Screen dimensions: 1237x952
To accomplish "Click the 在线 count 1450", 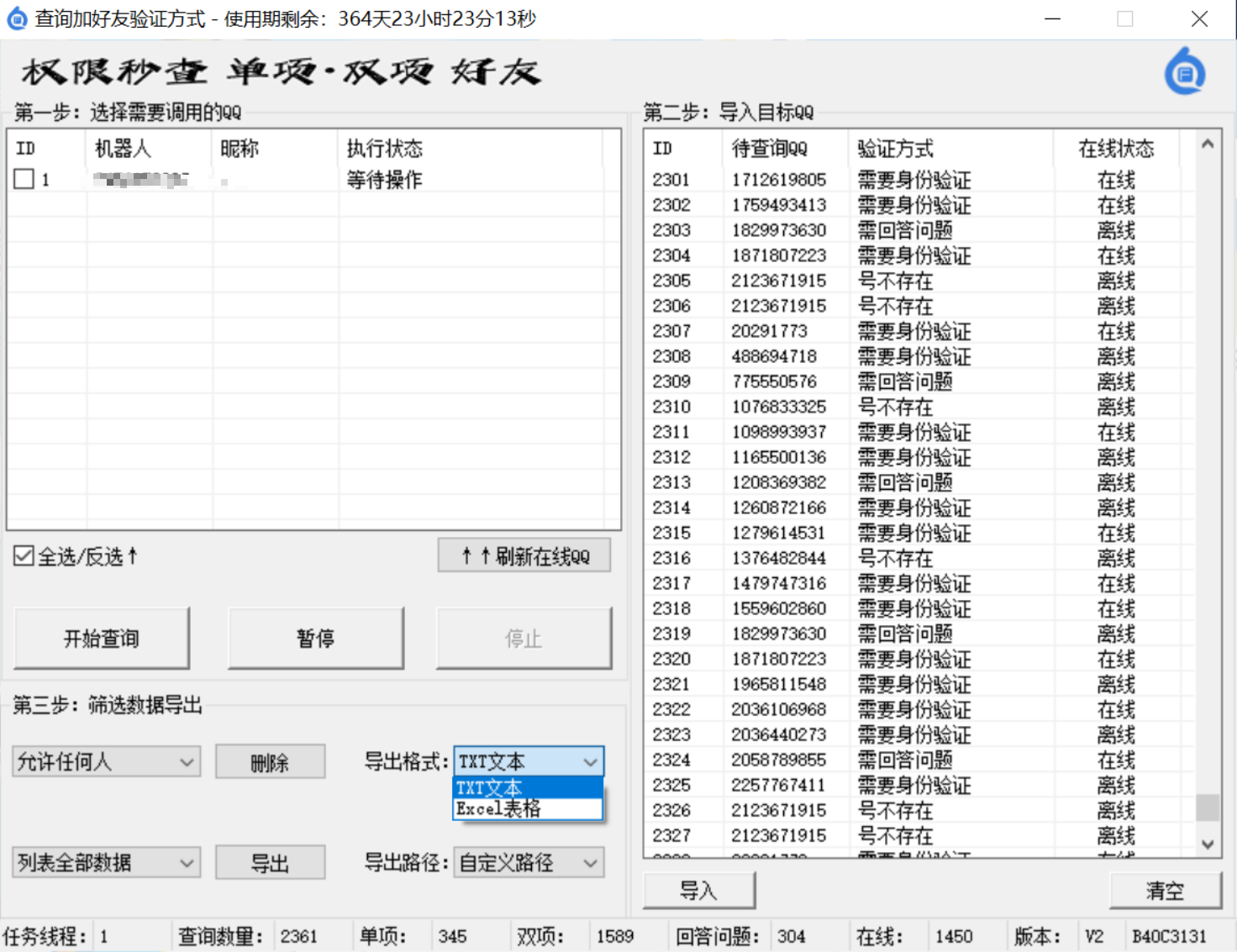I will [x=954, y=936].
